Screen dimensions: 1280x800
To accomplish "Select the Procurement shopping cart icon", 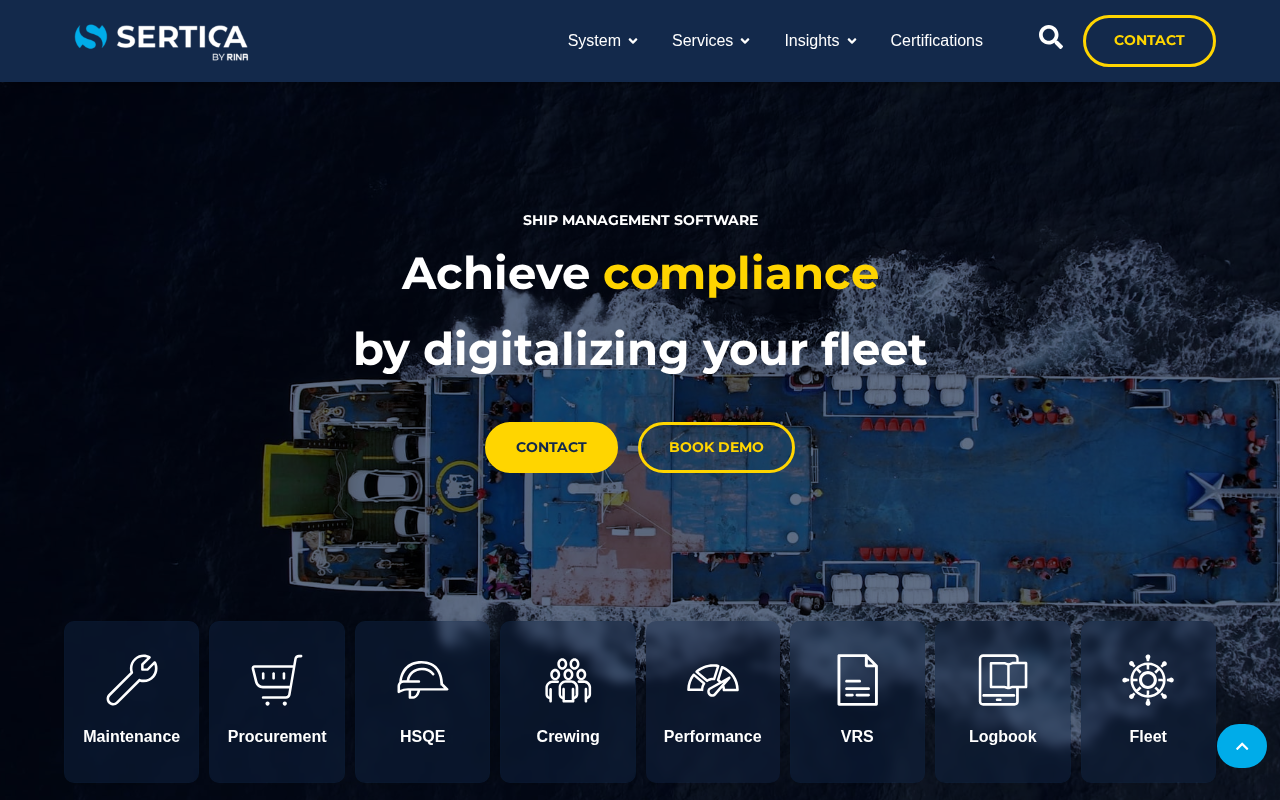I will tap(277, 680).
